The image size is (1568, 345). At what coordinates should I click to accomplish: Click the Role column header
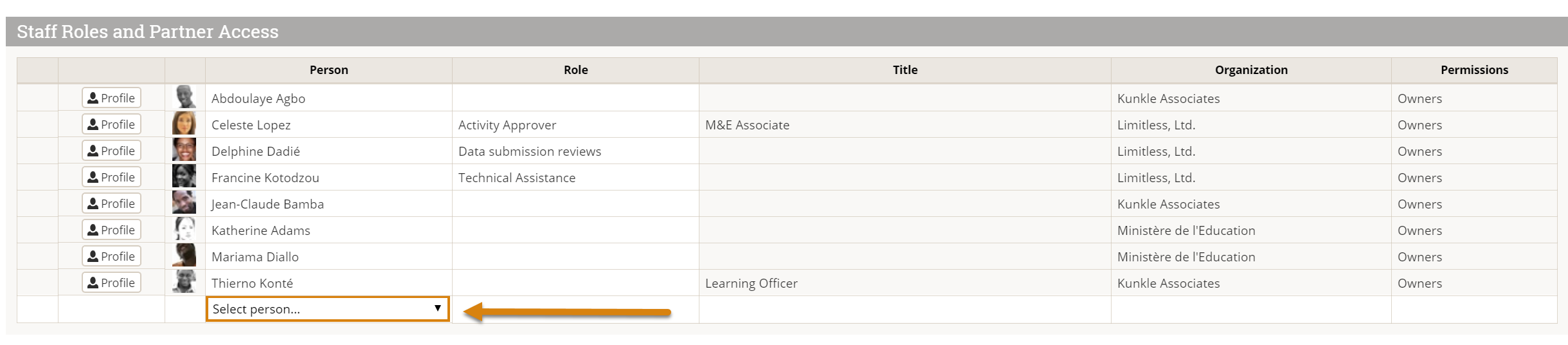pyautogui.click(x=575, y=70)
